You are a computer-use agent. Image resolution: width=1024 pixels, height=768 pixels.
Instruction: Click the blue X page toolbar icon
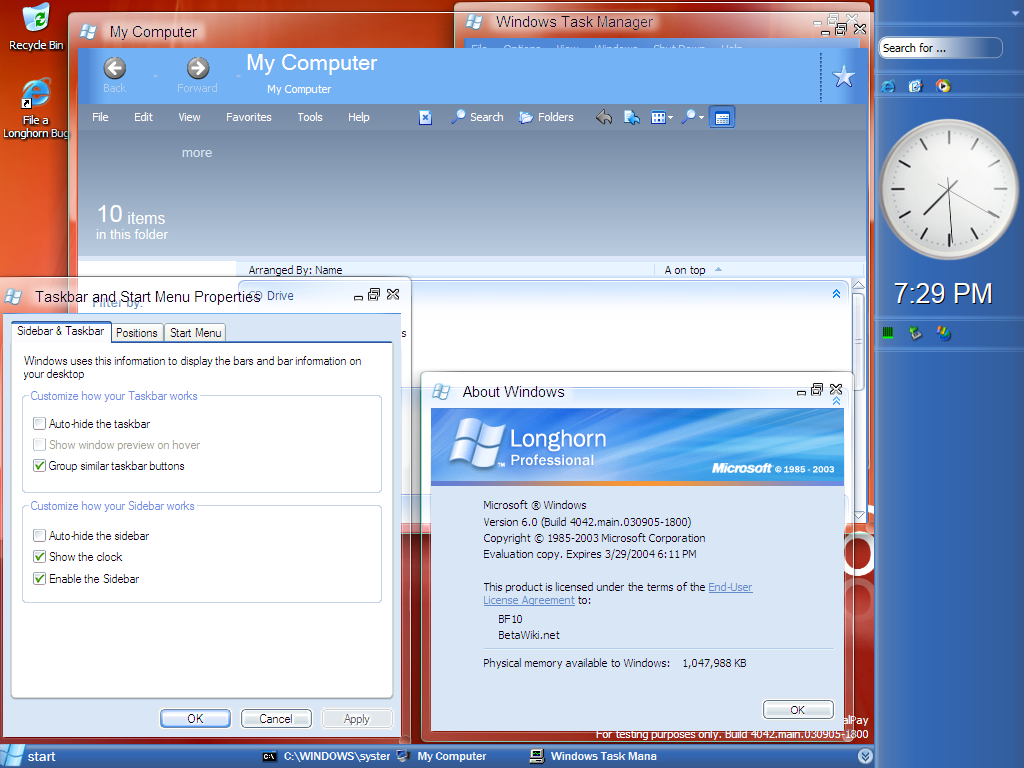(x=425, y=118)
